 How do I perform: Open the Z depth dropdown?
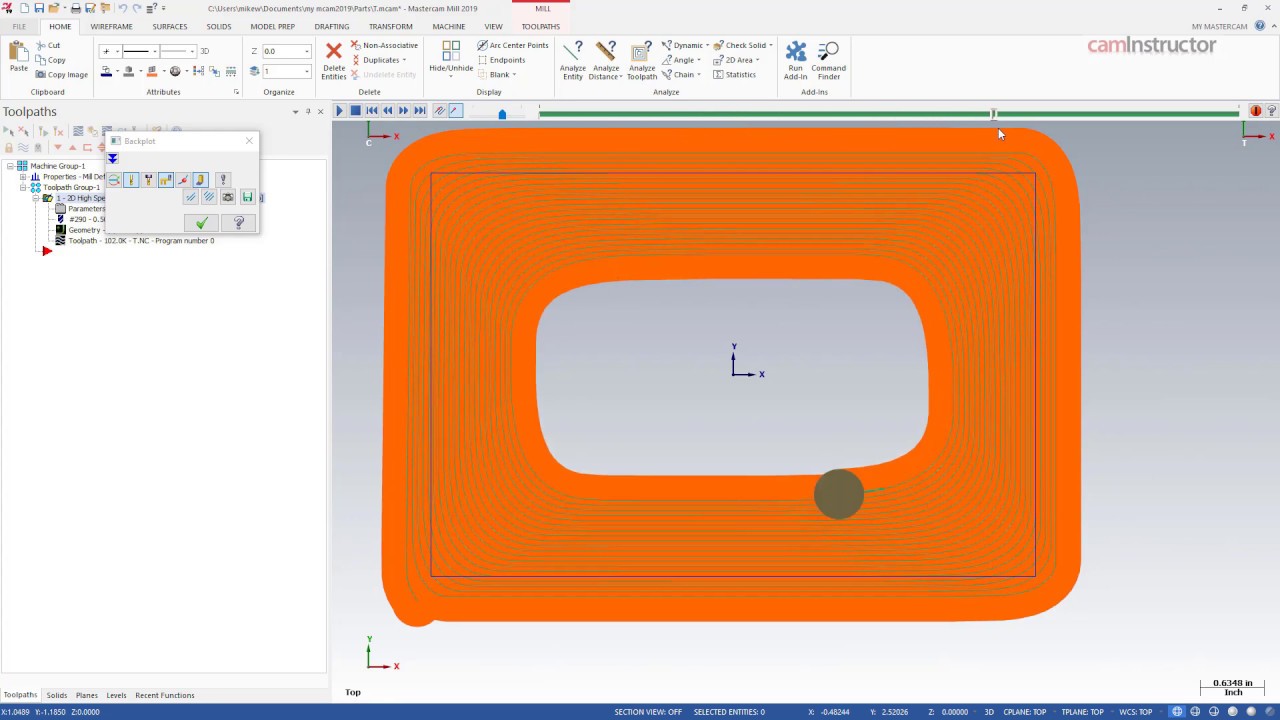[305, 51]
